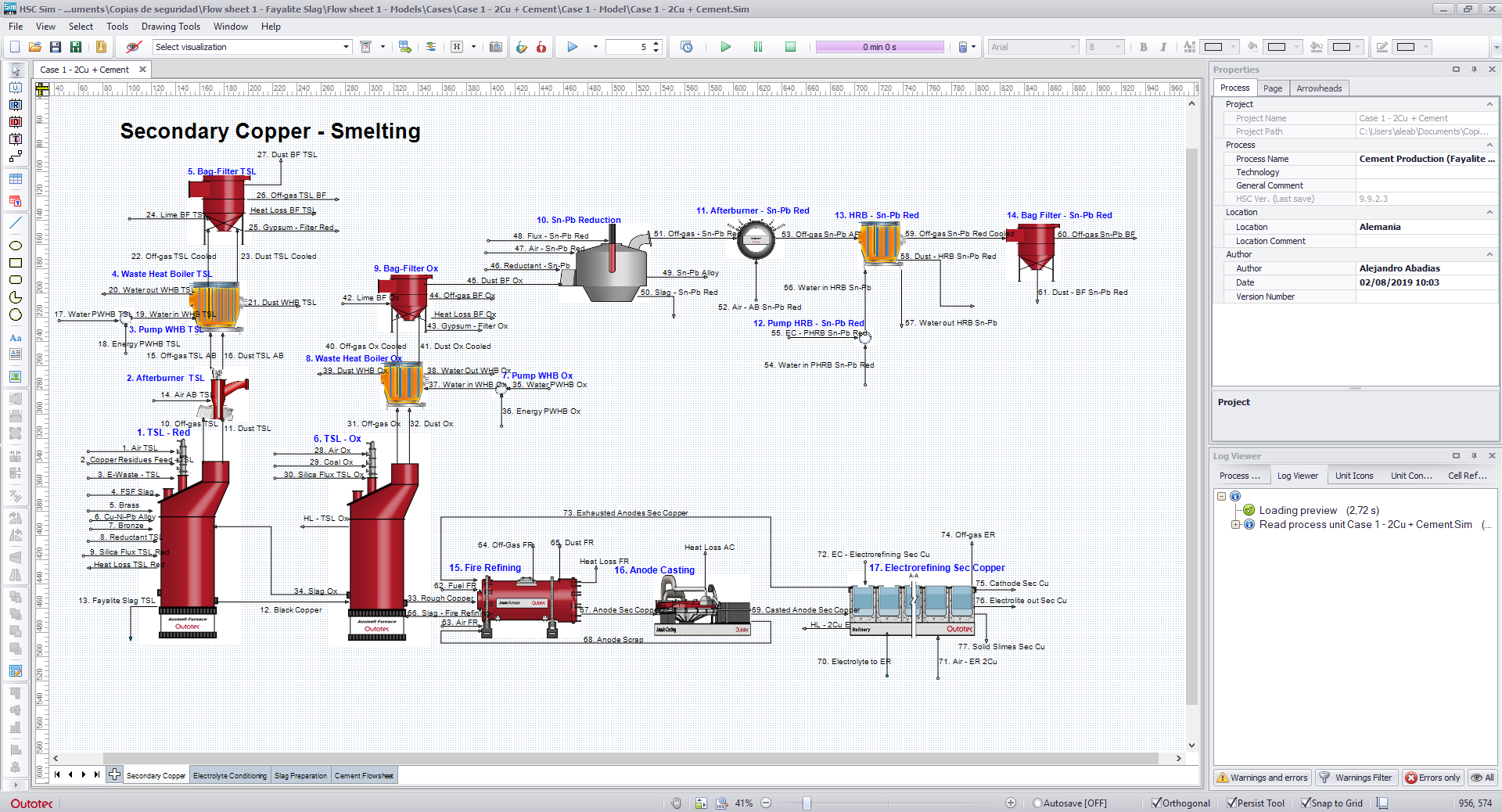Click the Open folder icon
Viewport: 1502px width, 812px height.
(34, 47)
